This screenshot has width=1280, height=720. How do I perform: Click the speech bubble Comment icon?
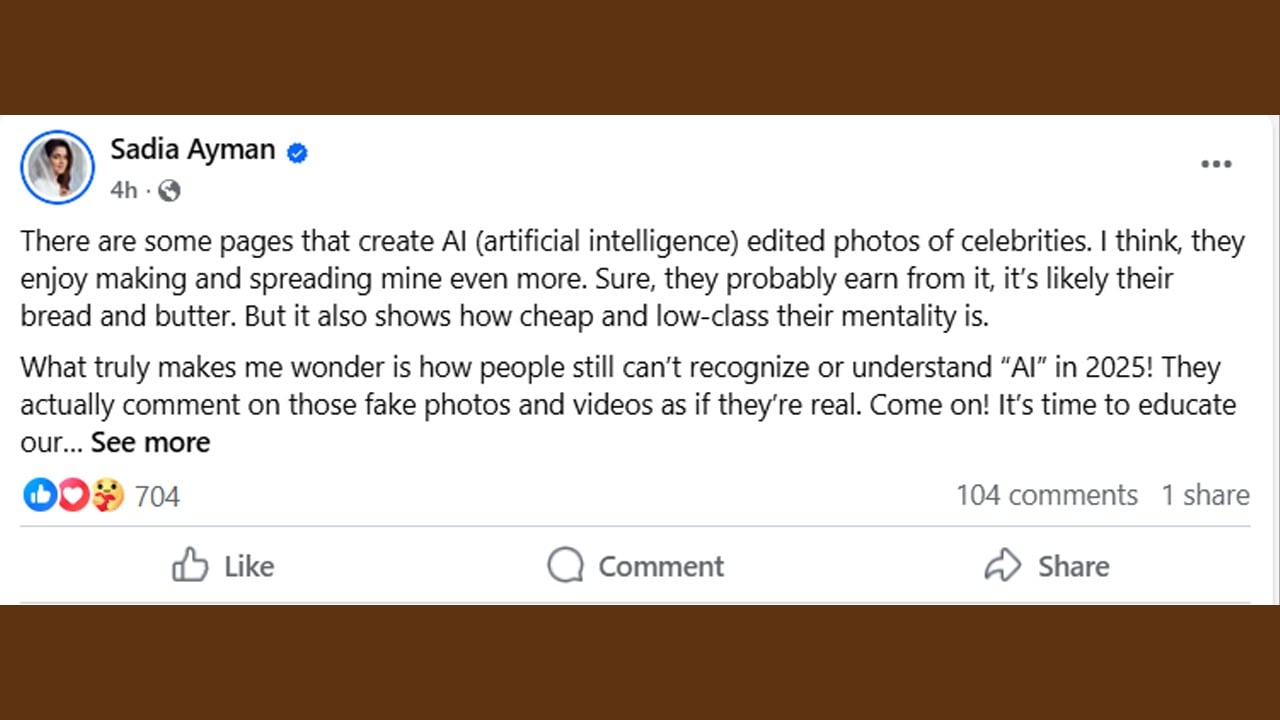click(565, 566)
